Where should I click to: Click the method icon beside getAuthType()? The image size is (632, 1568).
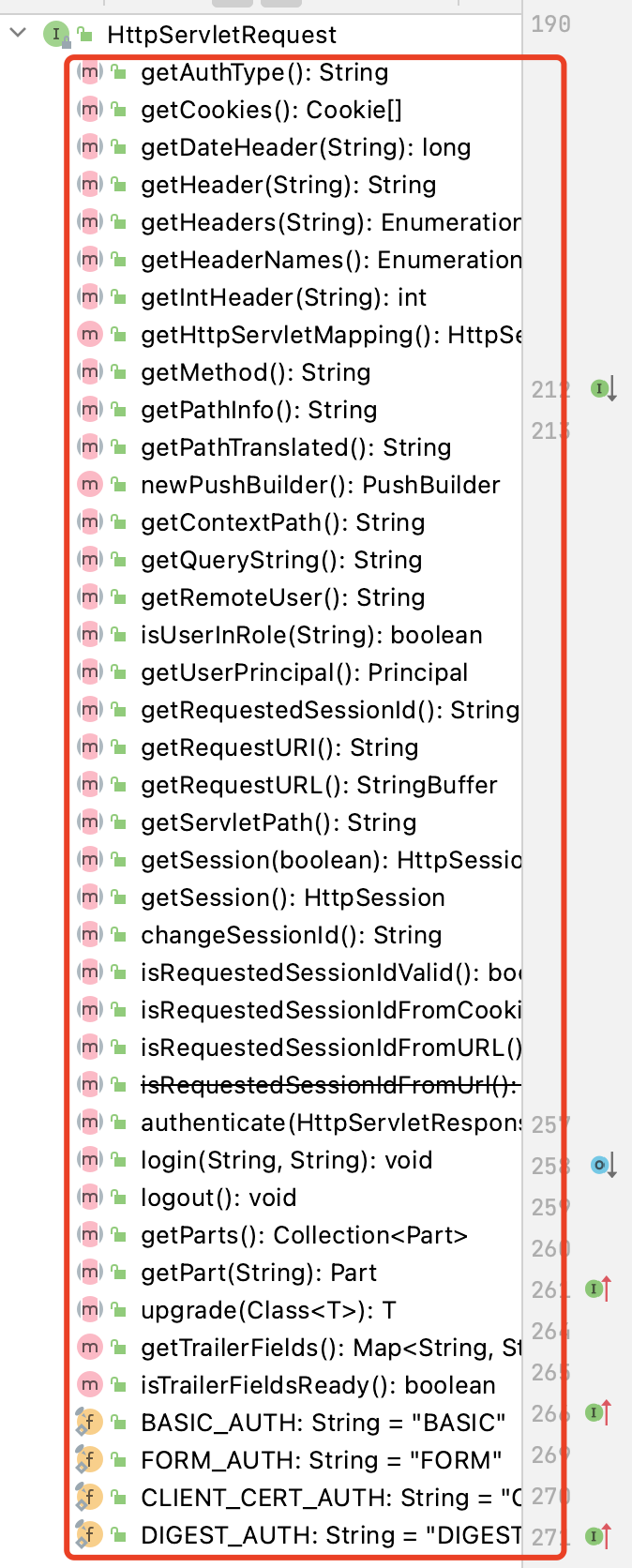point(89,72)
